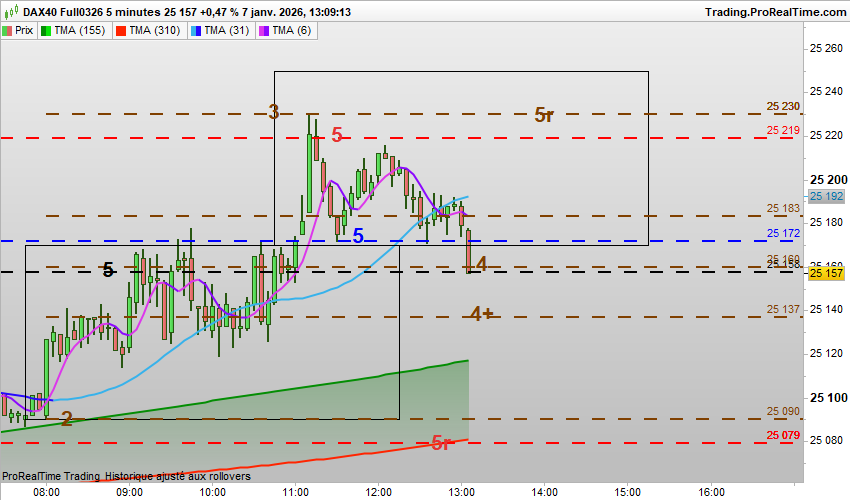This screenshot has width=850, height=500.
Task: Click the yellow 25 157 current price tag
Action: pos(826,273)
